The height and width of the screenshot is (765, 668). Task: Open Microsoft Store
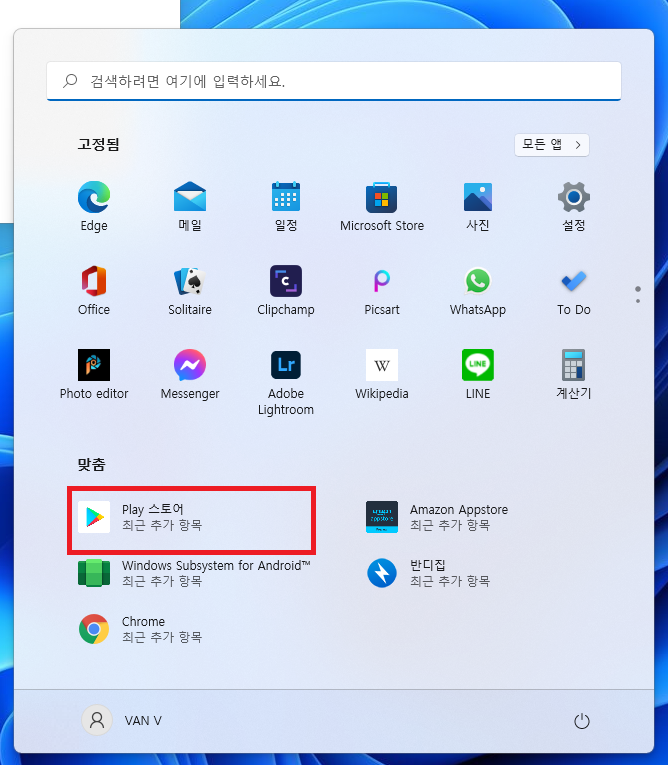click(x=382, y=206)
